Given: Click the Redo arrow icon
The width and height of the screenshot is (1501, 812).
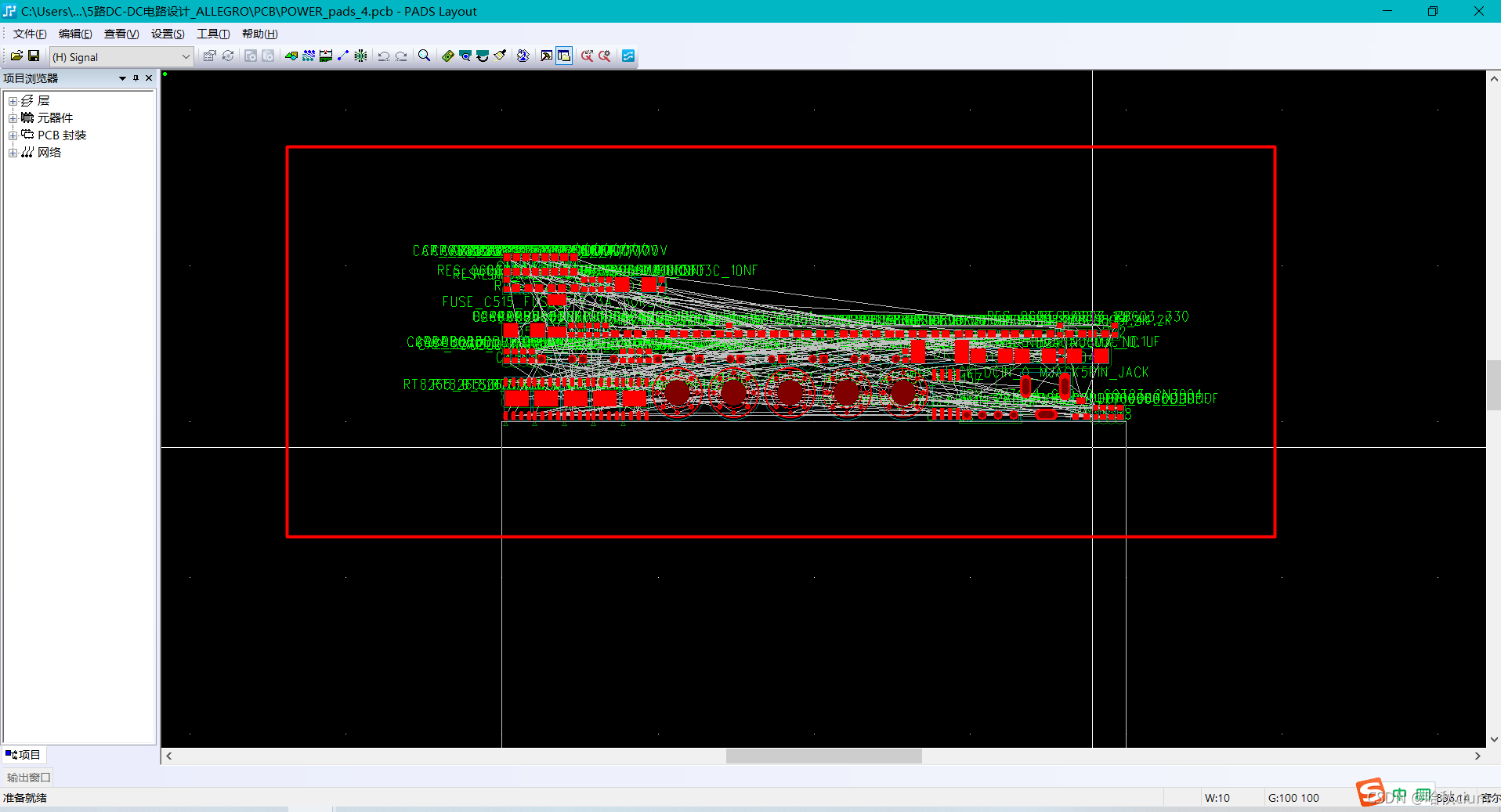Looking at the screenshot, I should click(401, 56).
